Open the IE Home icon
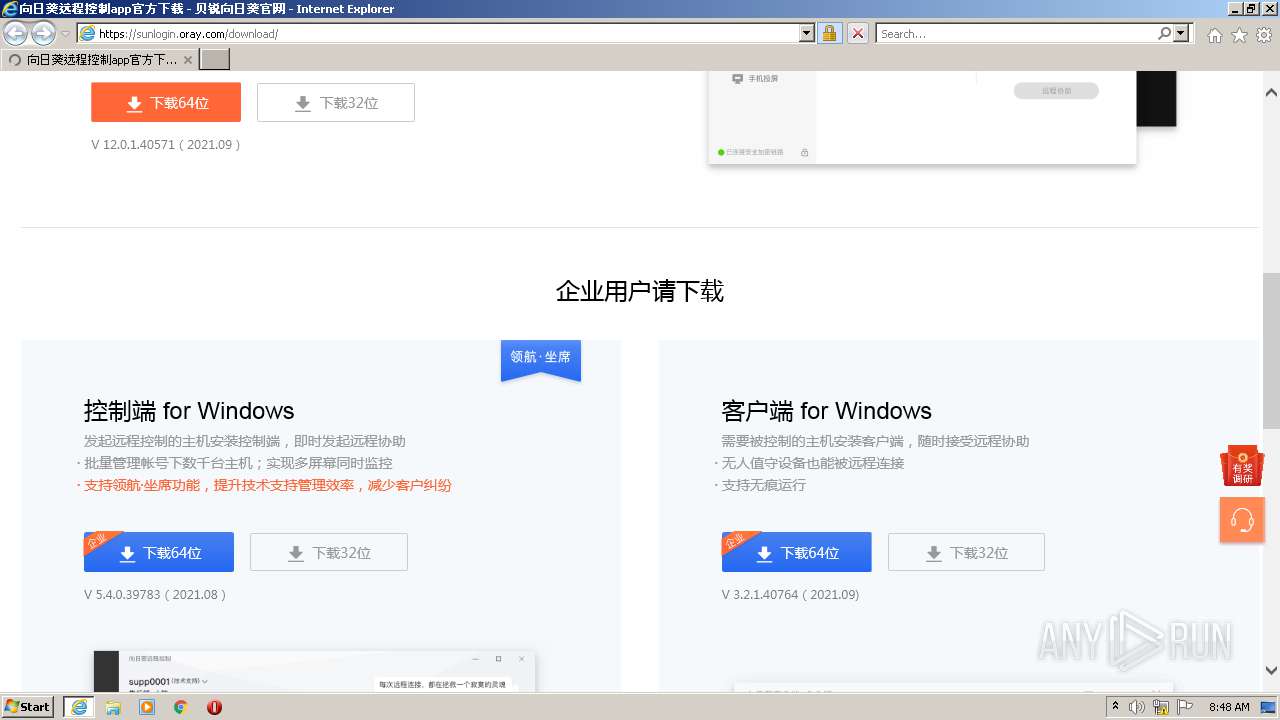 1214,35
